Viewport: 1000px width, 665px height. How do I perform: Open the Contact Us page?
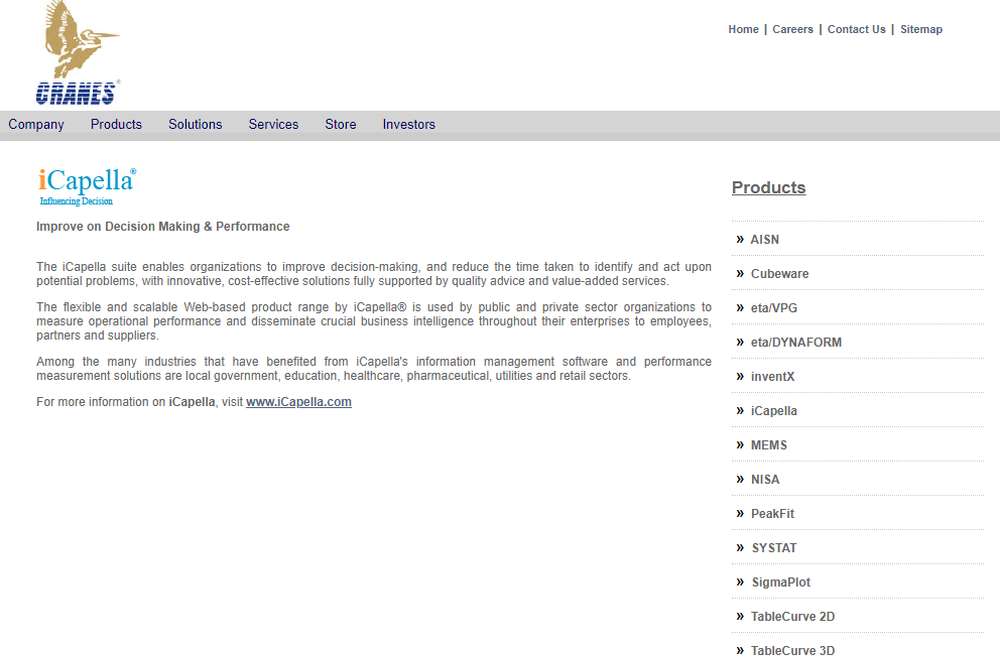[x=856, y=29]
